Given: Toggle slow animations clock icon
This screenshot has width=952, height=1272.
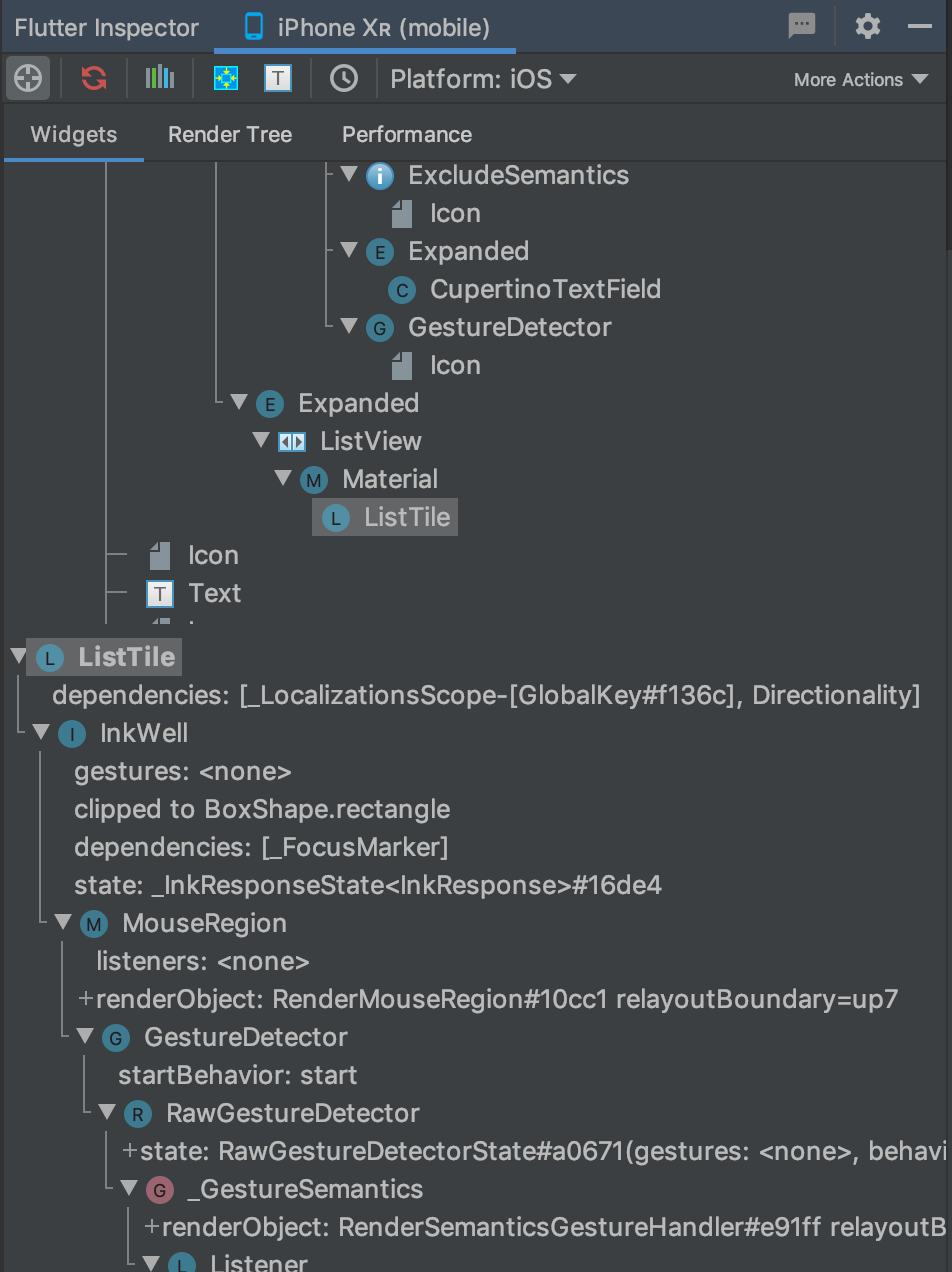Looking at the screenshot, I should tap(344, 78).
